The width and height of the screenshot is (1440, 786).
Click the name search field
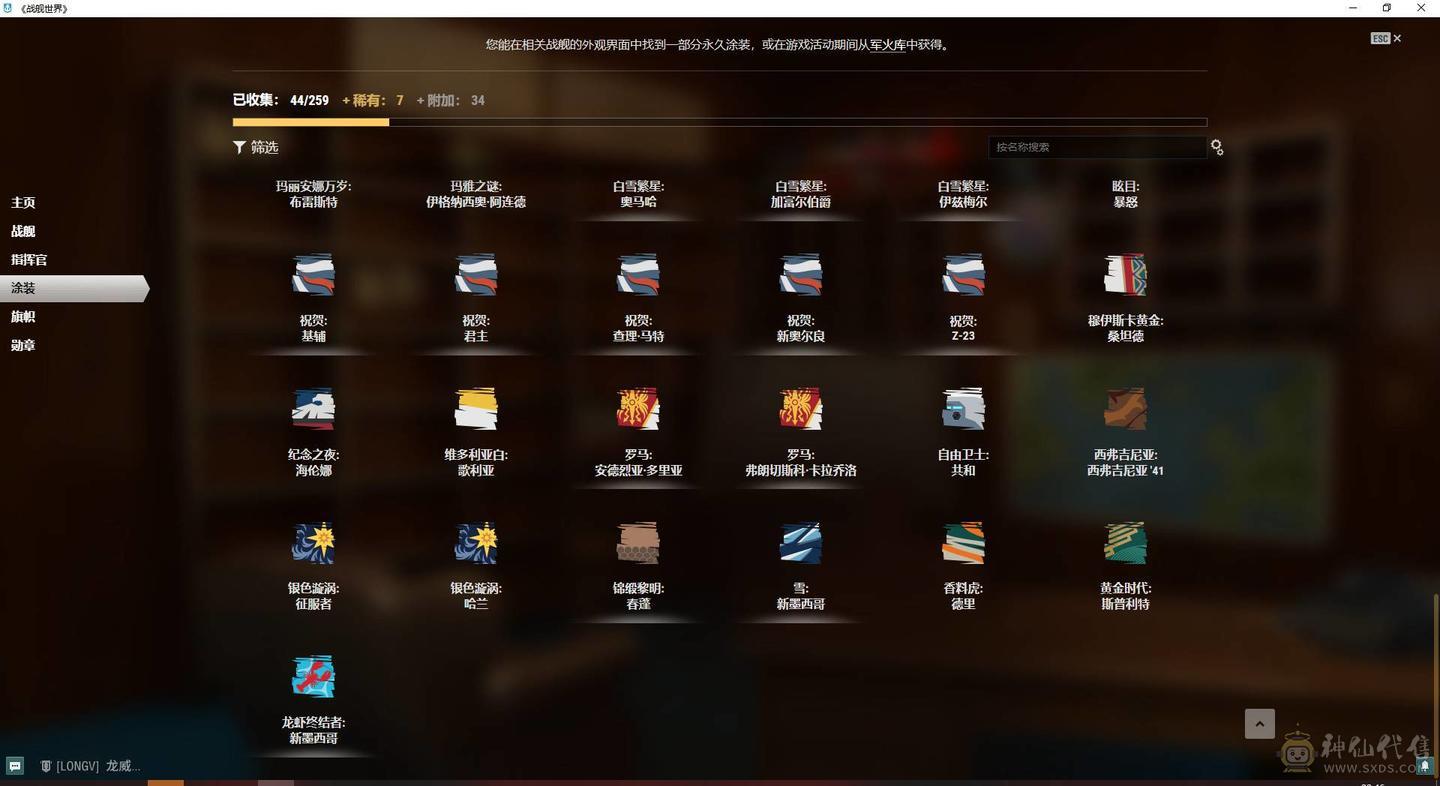click(x=1097, y=147)
